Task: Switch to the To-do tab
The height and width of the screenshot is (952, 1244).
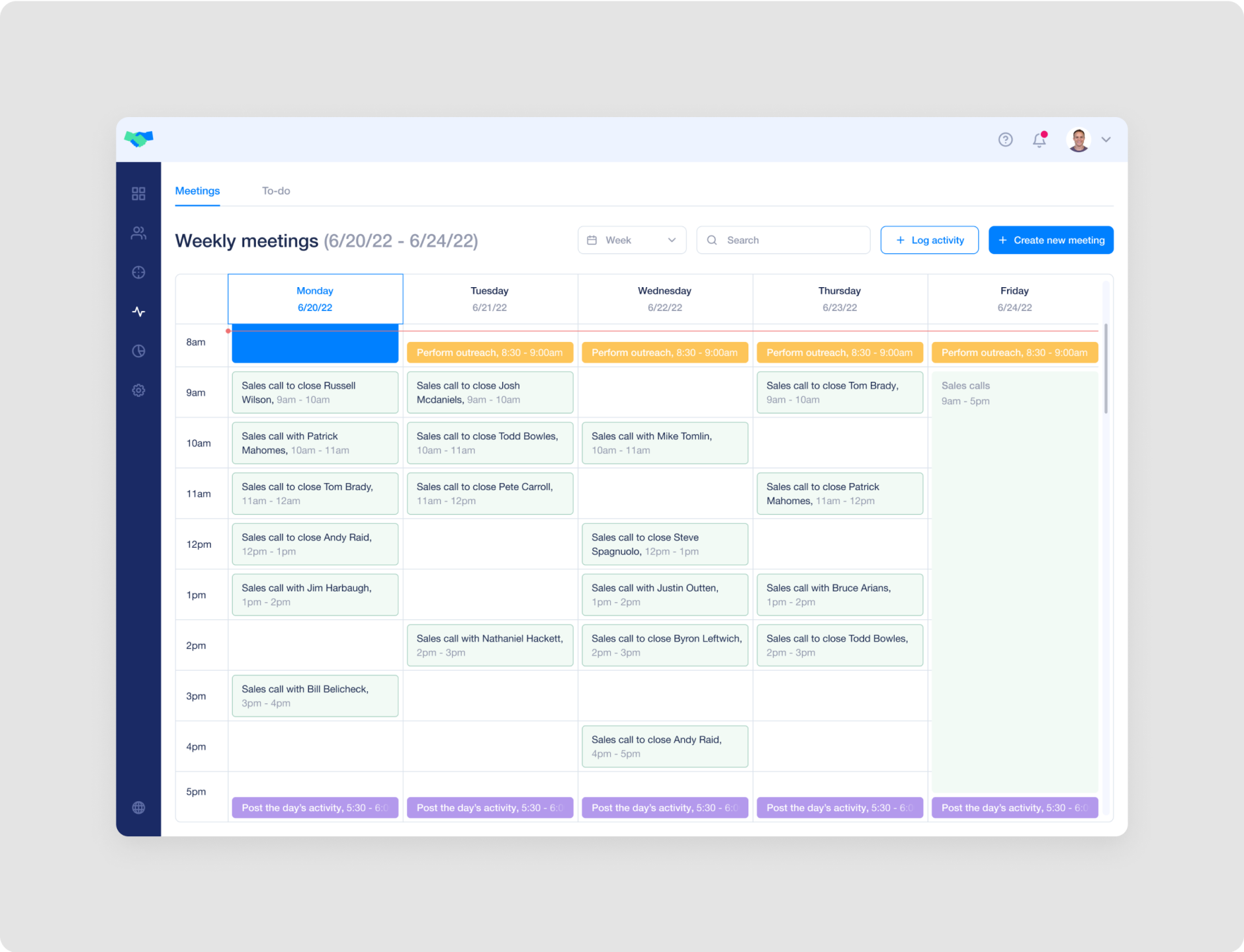Action: (276, 191)
